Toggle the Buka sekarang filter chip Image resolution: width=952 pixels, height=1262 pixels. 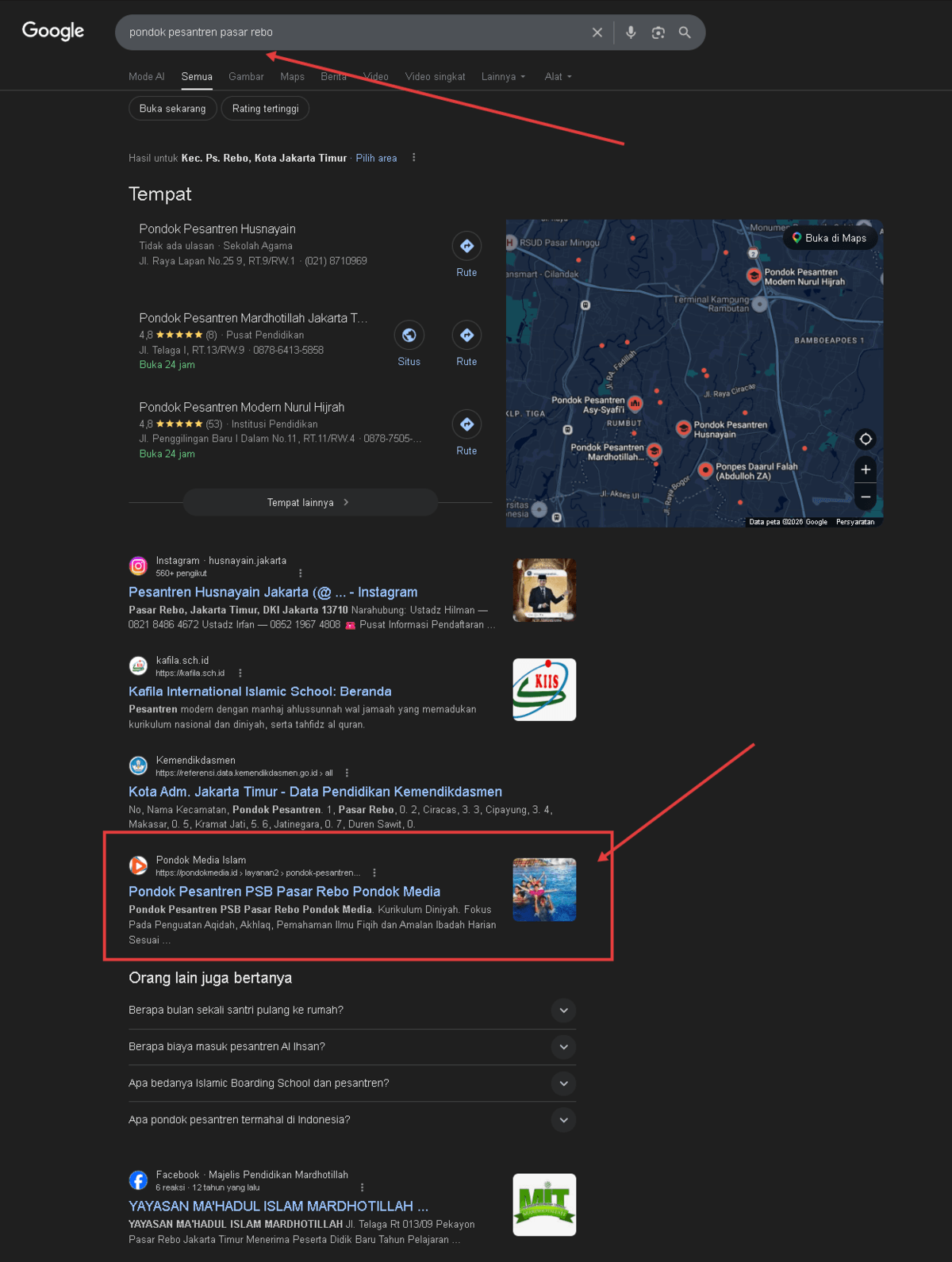(172, 109)
